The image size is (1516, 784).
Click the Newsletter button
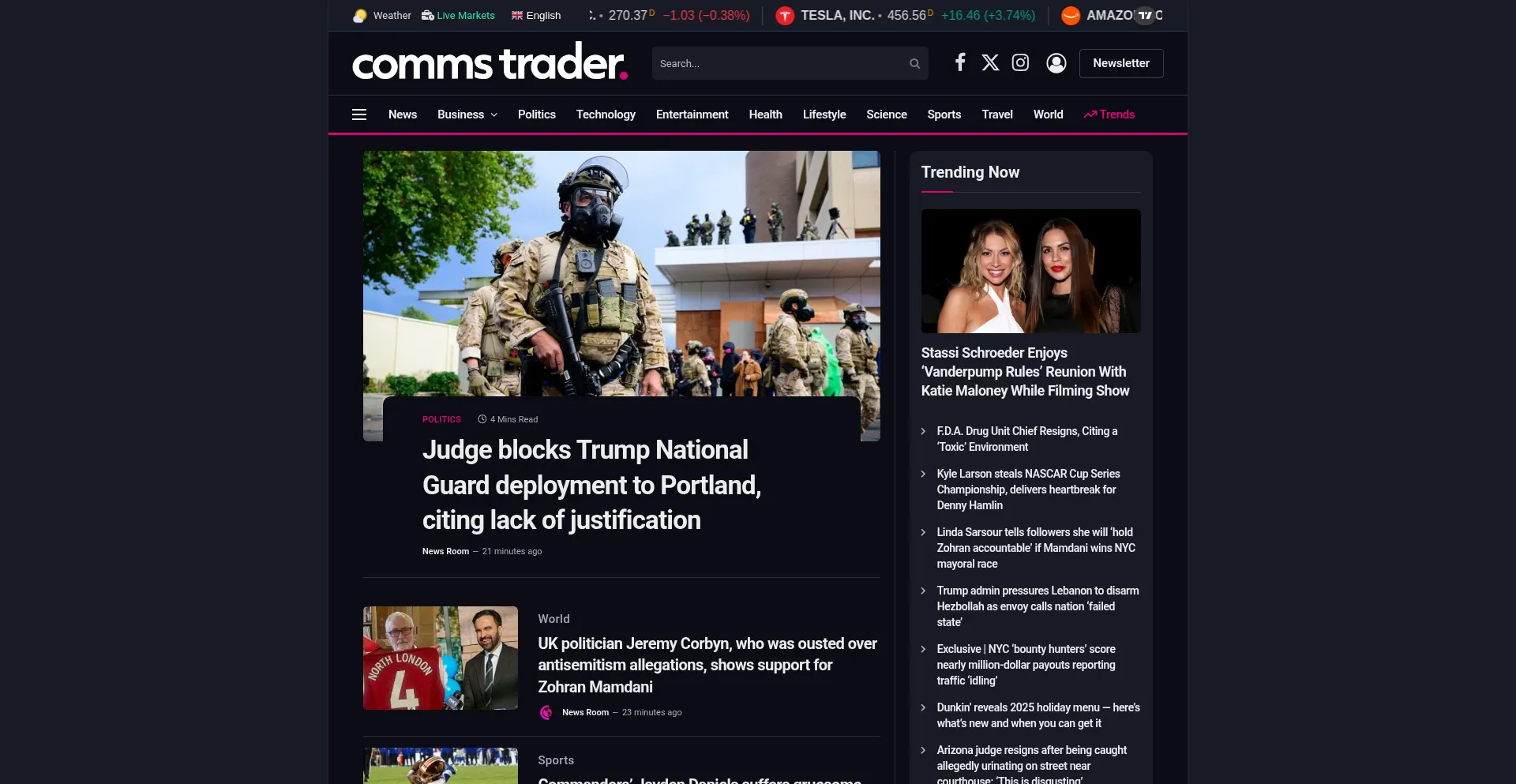[x=1120, y=63]
